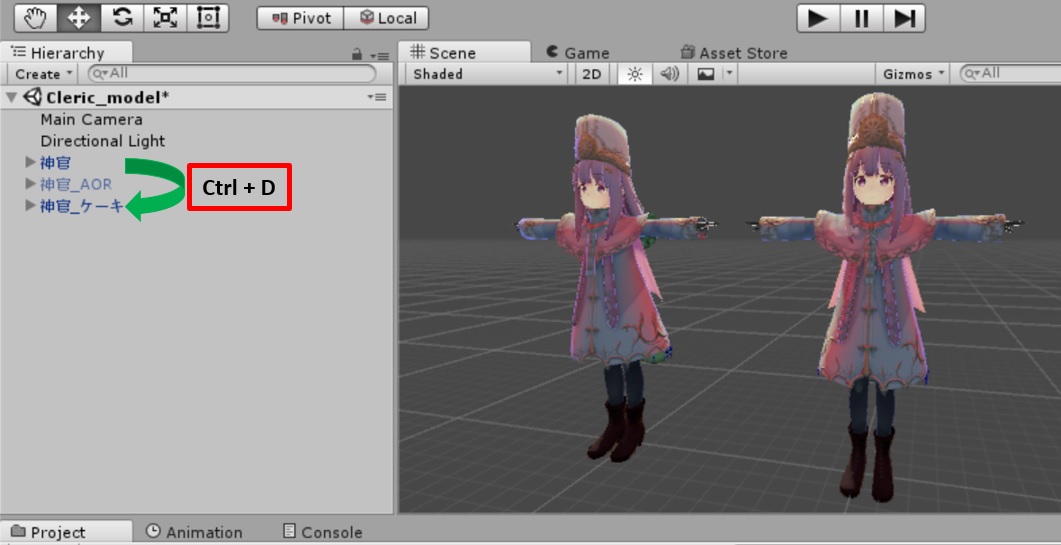The image size is (1061, 545).
Task: Expand the 神官_AOR object
Action: click(30, 184)
